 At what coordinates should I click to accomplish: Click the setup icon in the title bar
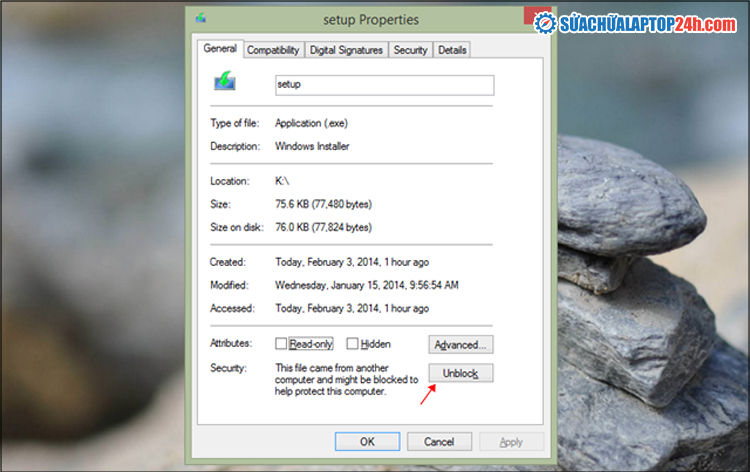coord(203,19)
